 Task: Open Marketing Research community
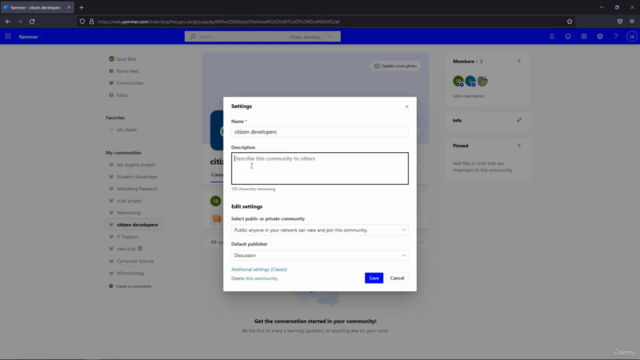tap(137, 189)
